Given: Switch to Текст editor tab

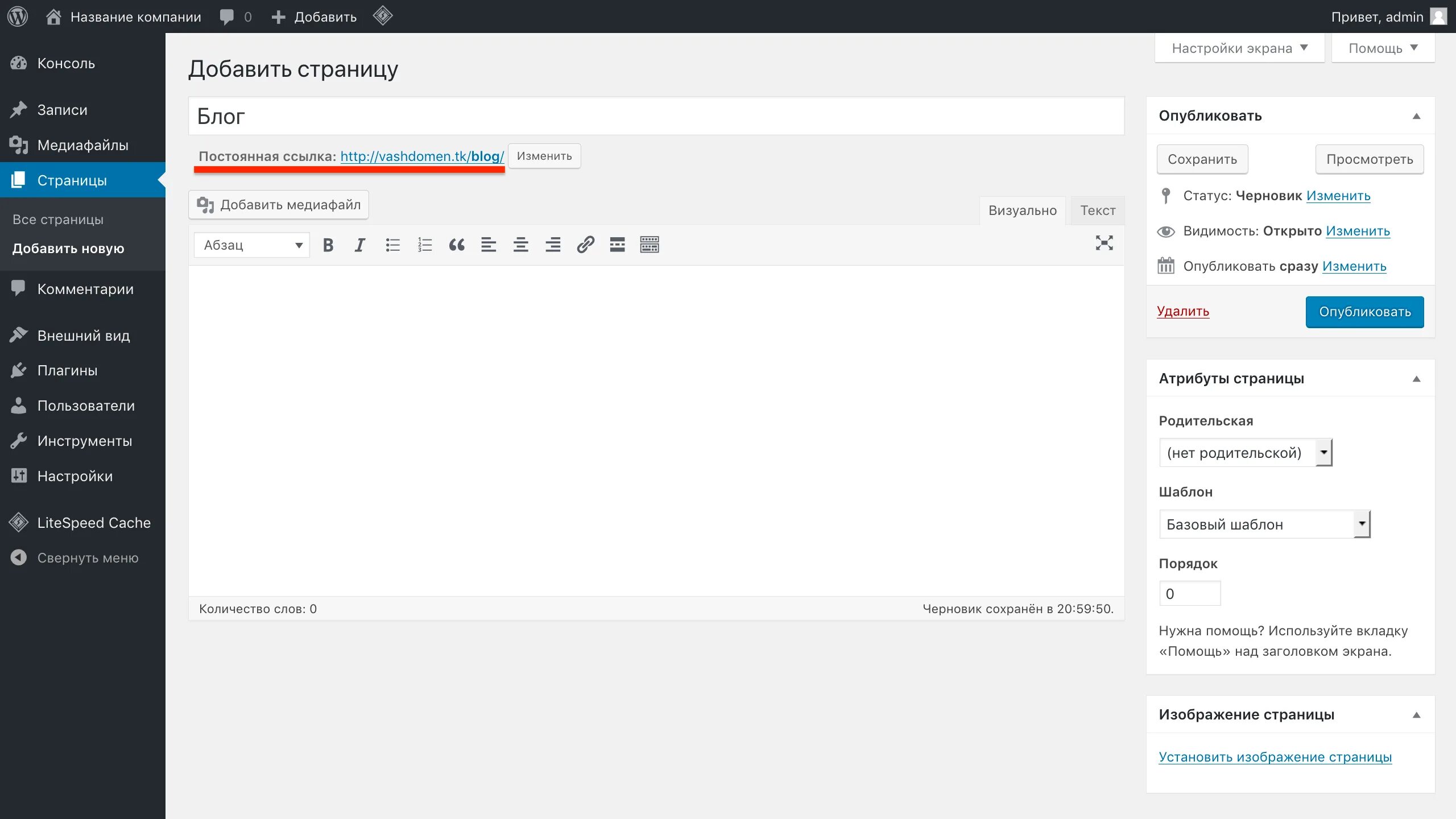Looking at the screenshot, I should click(x=1098, y=210).
